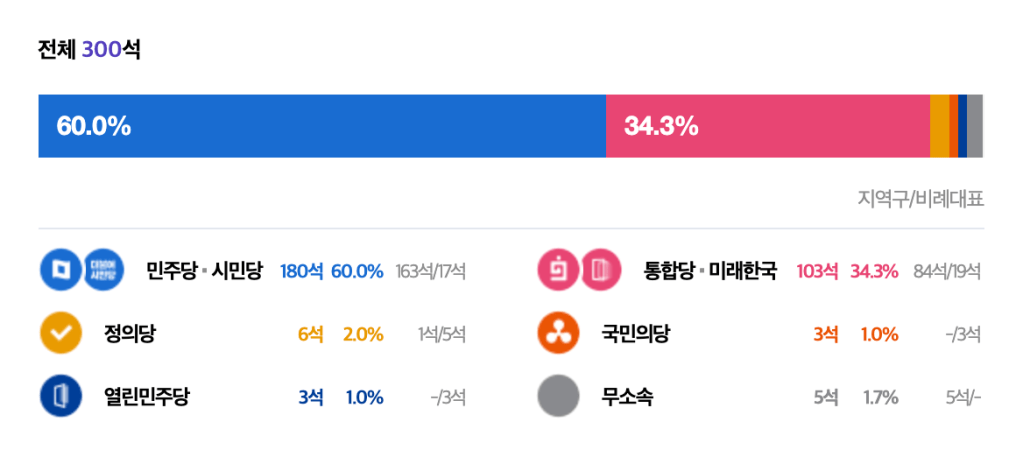Click the gray independents bar segment
This screenshot has width=1023, height=457.
click(x=975, y=126)
